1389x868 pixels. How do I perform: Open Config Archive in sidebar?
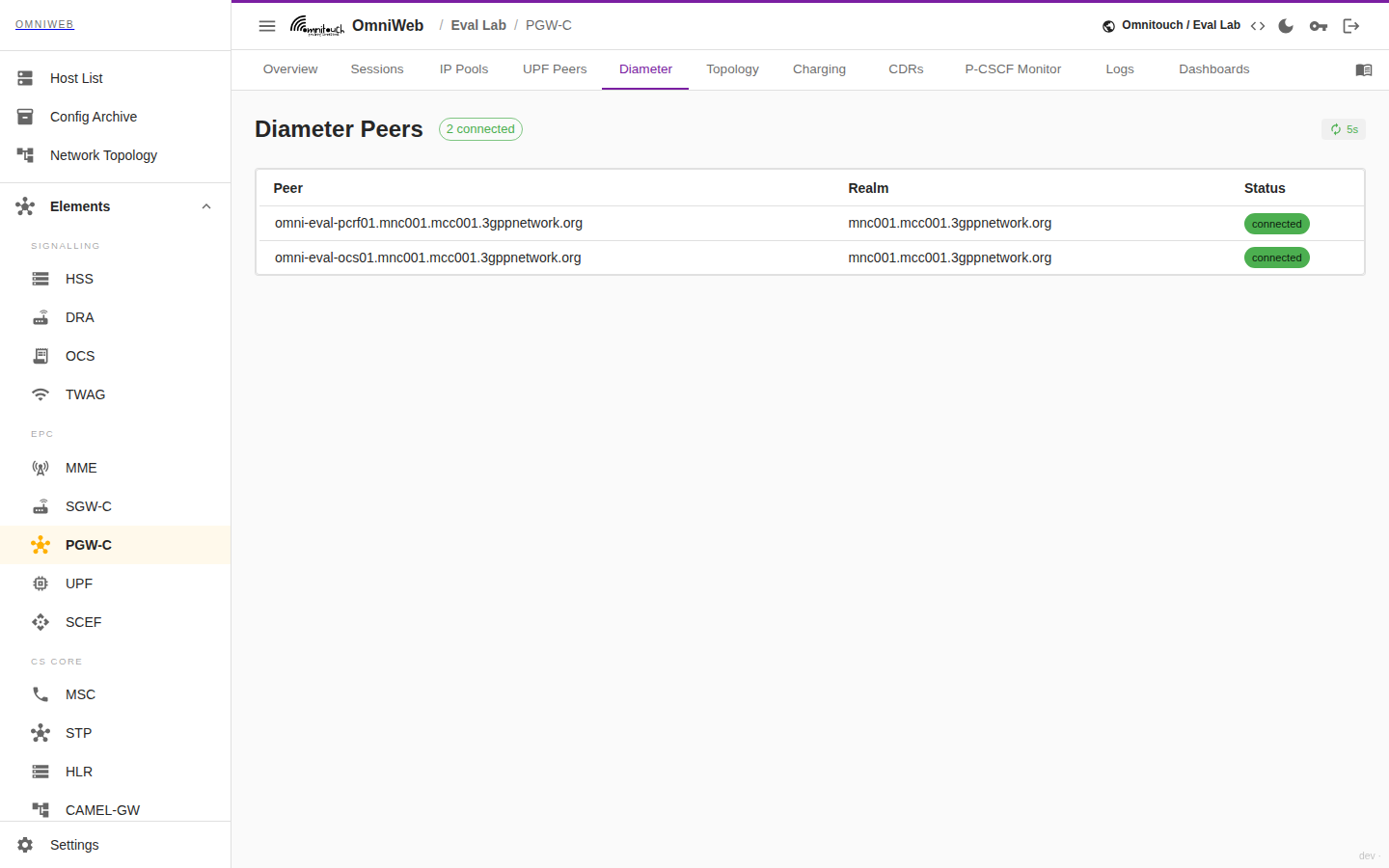[x=116, y=117]
